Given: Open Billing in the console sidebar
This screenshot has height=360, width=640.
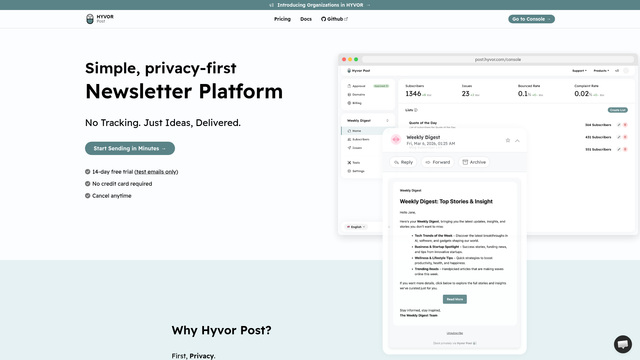Looking at the screenshot, I should tap(367, 103).
